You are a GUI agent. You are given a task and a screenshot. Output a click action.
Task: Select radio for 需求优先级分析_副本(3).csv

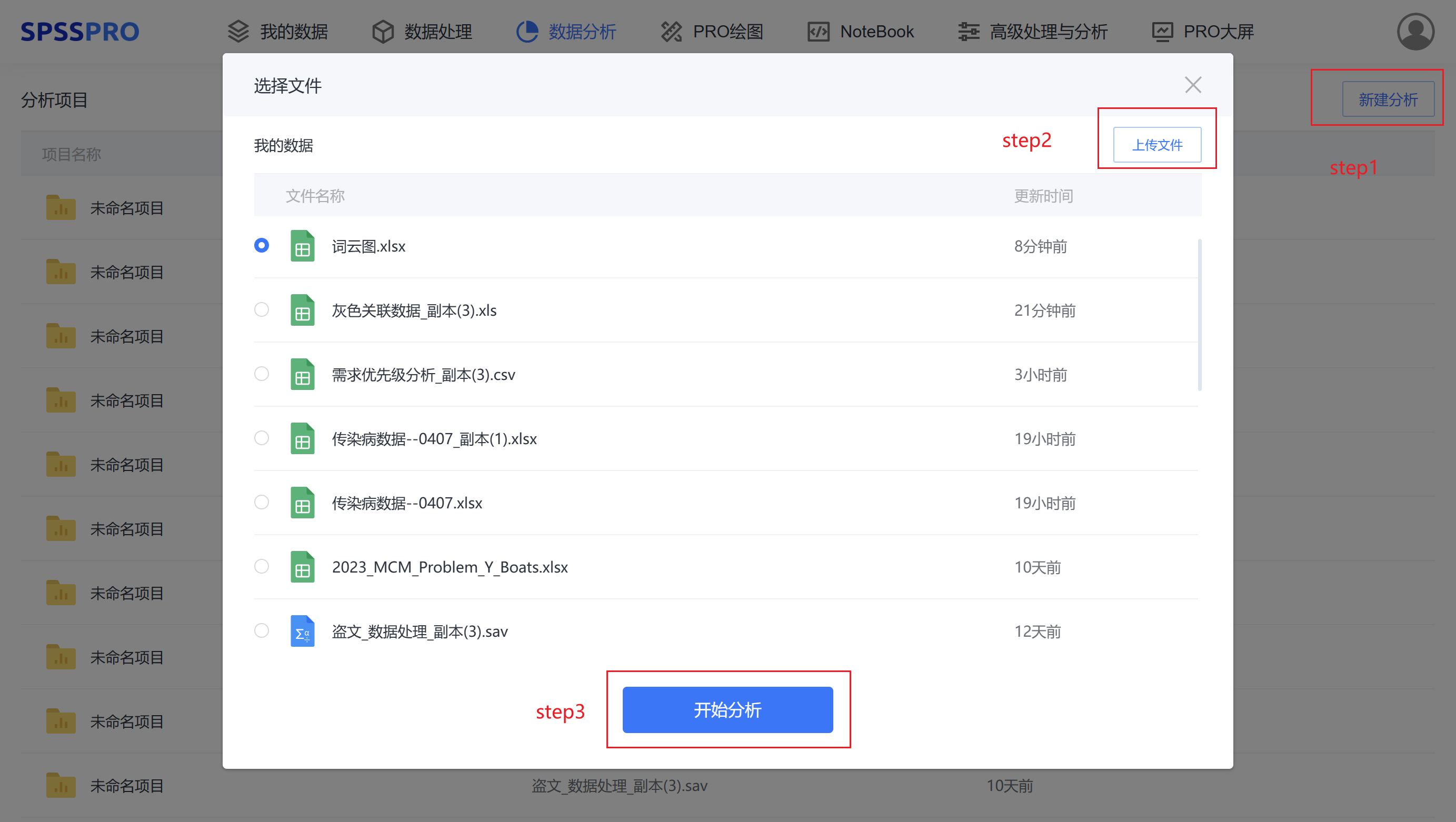tap(261, 374)
